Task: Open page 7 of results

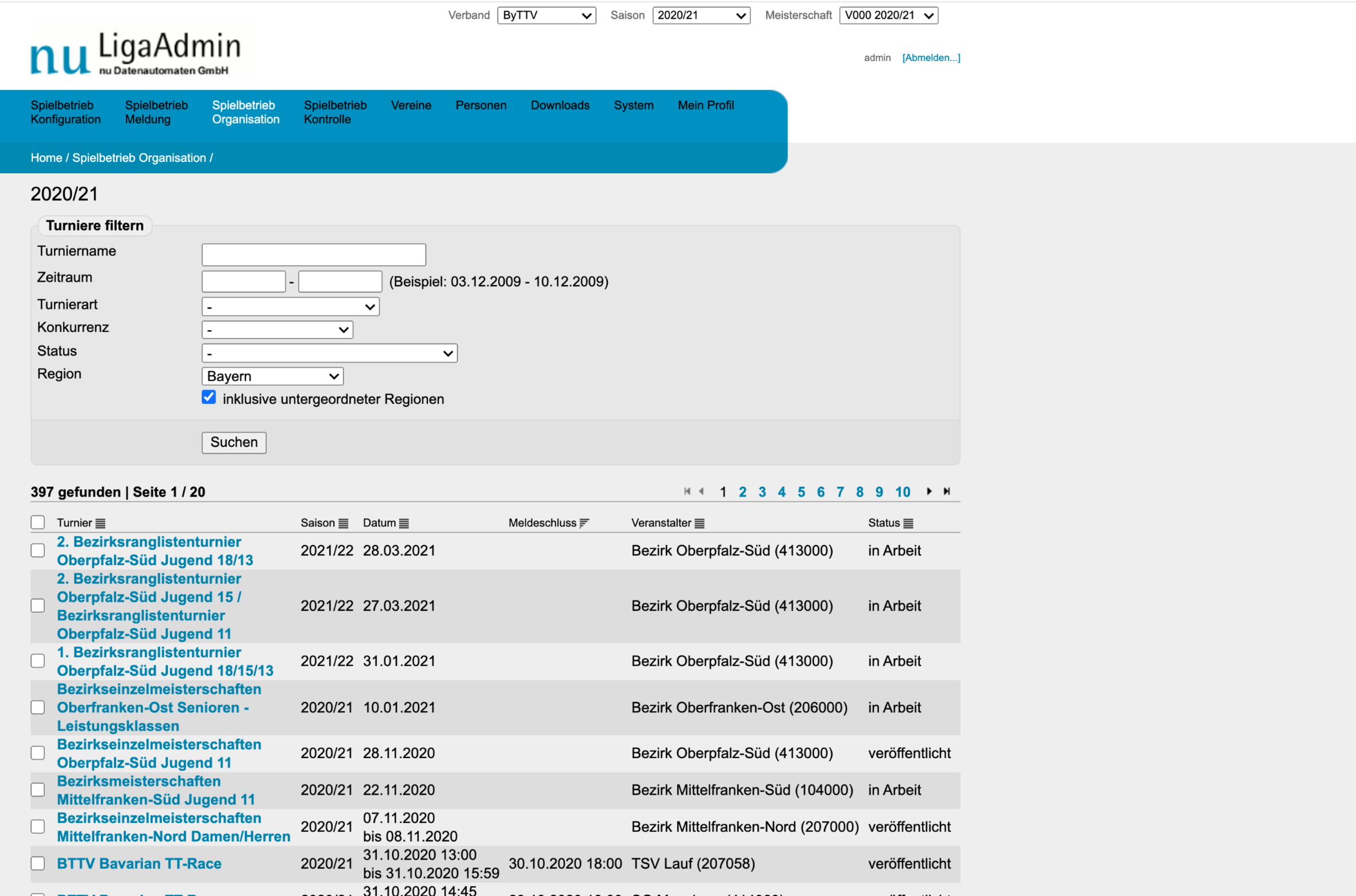Action: [841, 492]
